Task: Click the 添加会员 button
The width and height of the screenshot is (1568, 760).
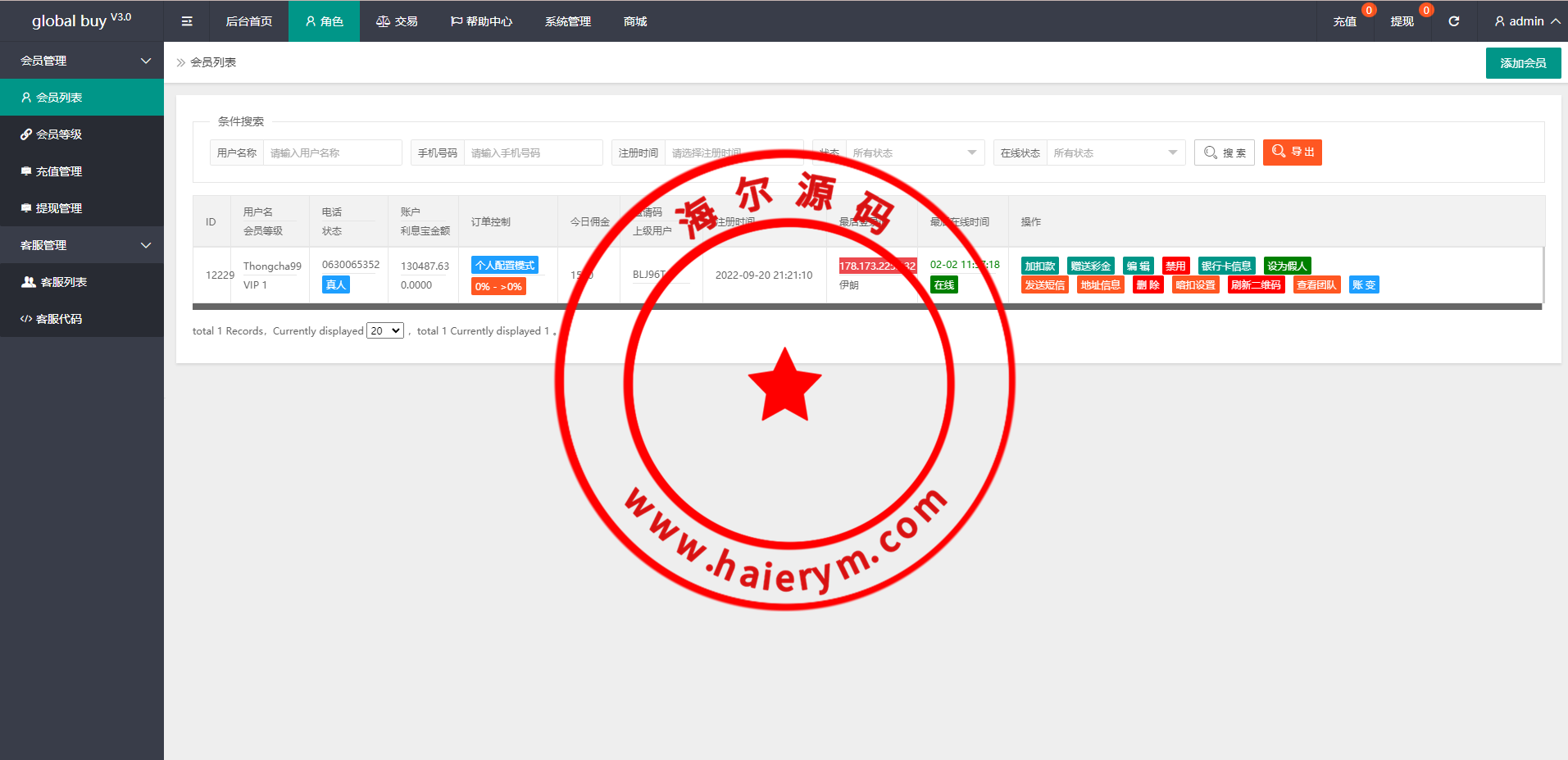Action: (x=1522, y=63)
